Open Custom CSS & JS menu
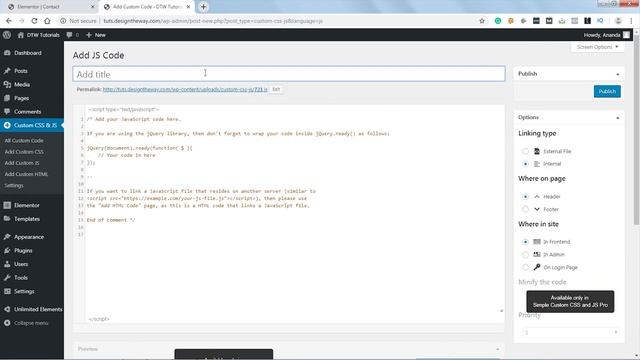This screenshot has width=640, height=360. [x=32, y=125]
